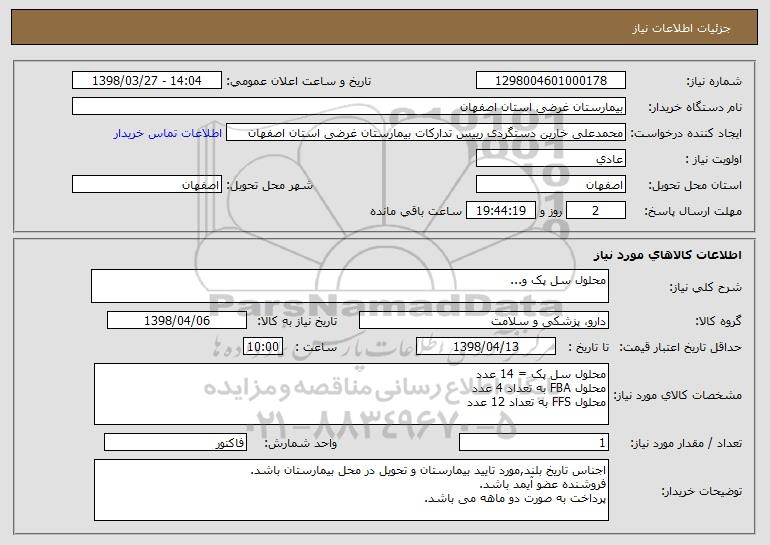
Task: Click the شهر محل تحویل field
Action: pyautogui.click(x=147, y=184)
